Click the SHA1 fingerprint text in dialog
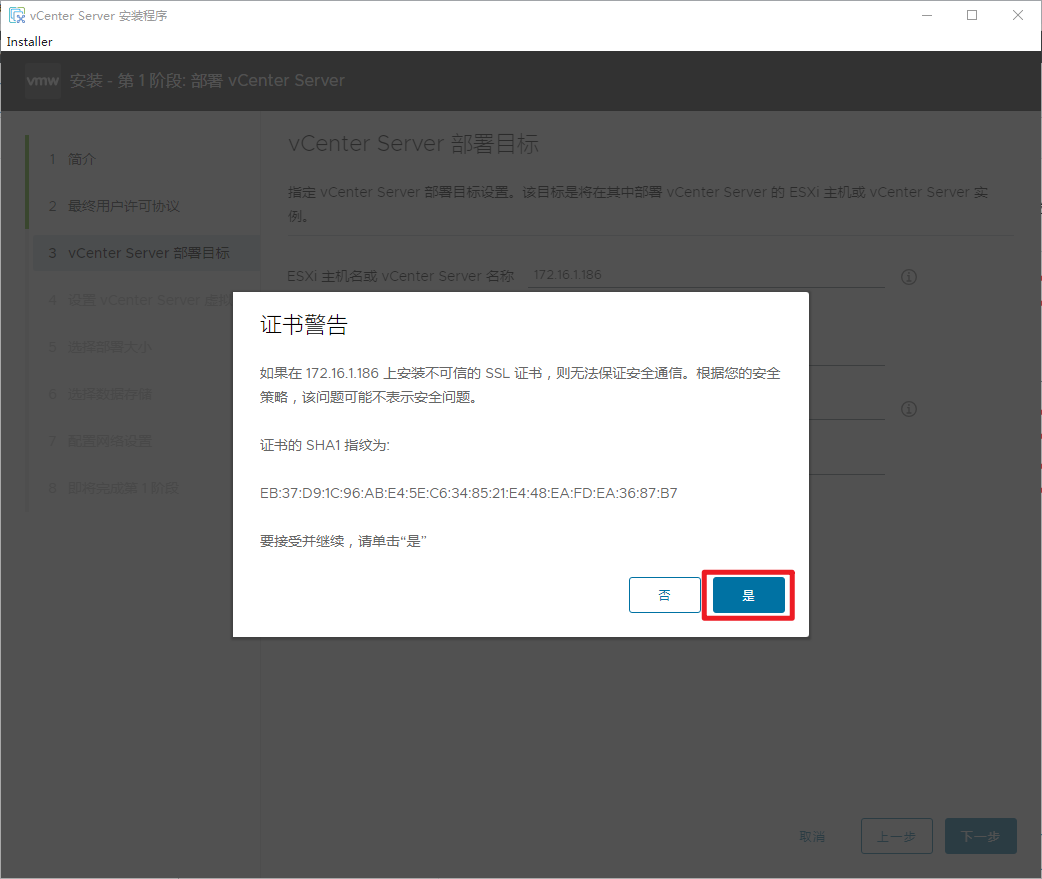Screen dimensions: 1042x879 coord(468,493)
